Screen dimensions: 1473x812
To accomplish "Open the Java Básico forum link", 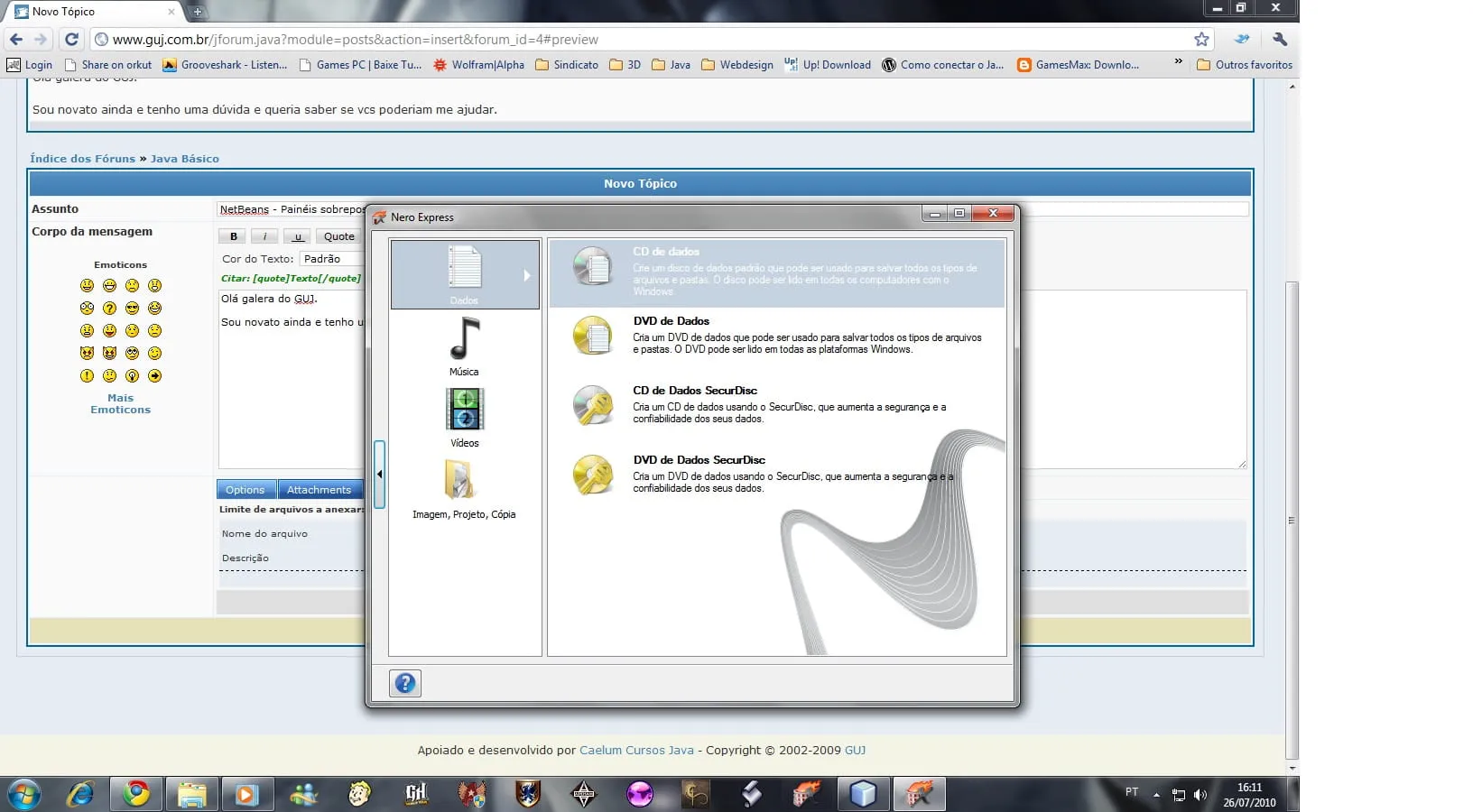I will pos(185,159).
